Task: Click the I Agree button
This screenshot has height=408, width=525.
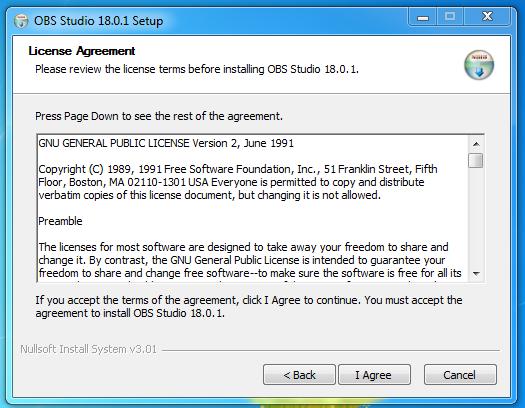Action: click(374, 375)
